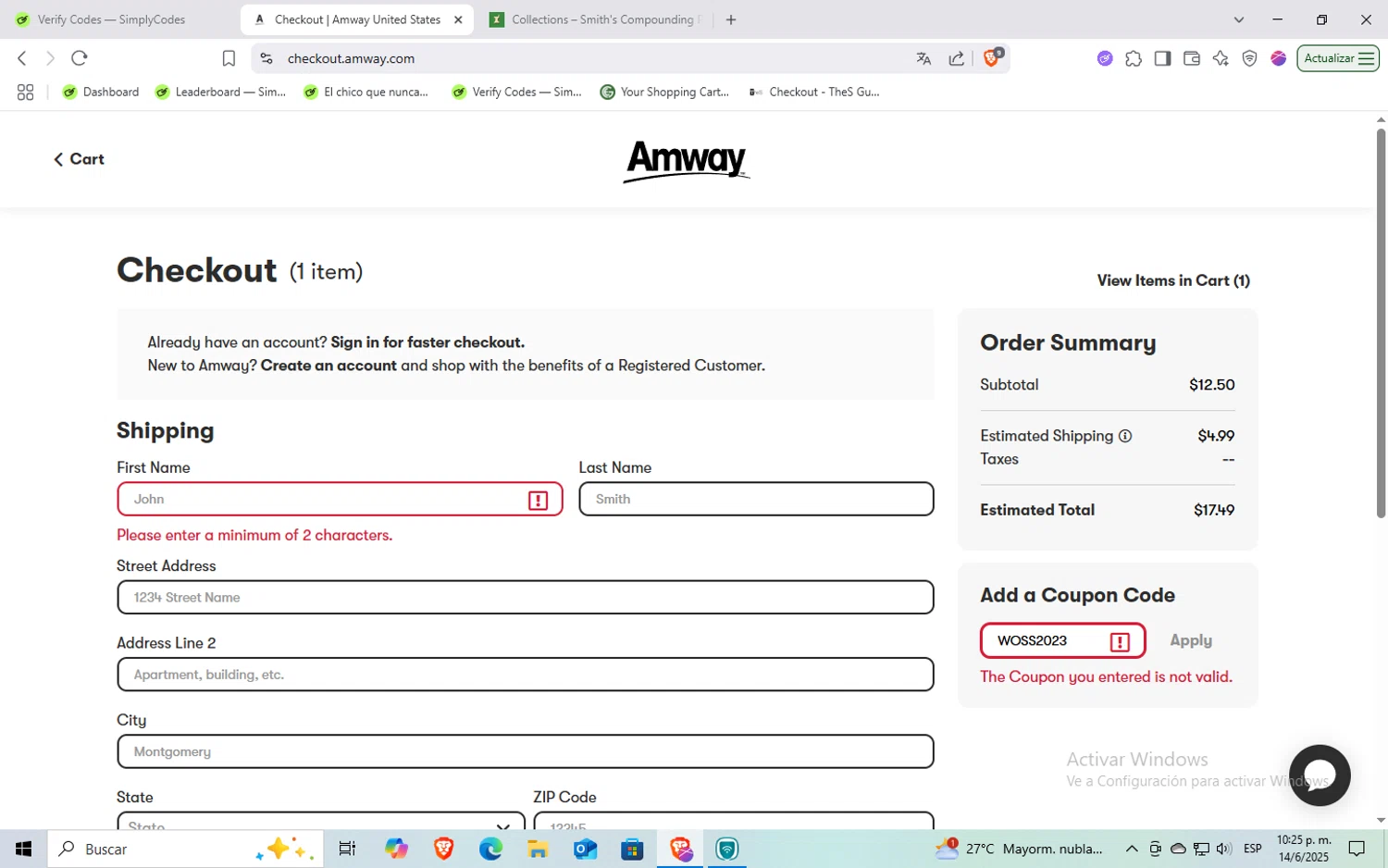Reload the current page
Viewport: 1388px width, 868px height.
[80, 58]
